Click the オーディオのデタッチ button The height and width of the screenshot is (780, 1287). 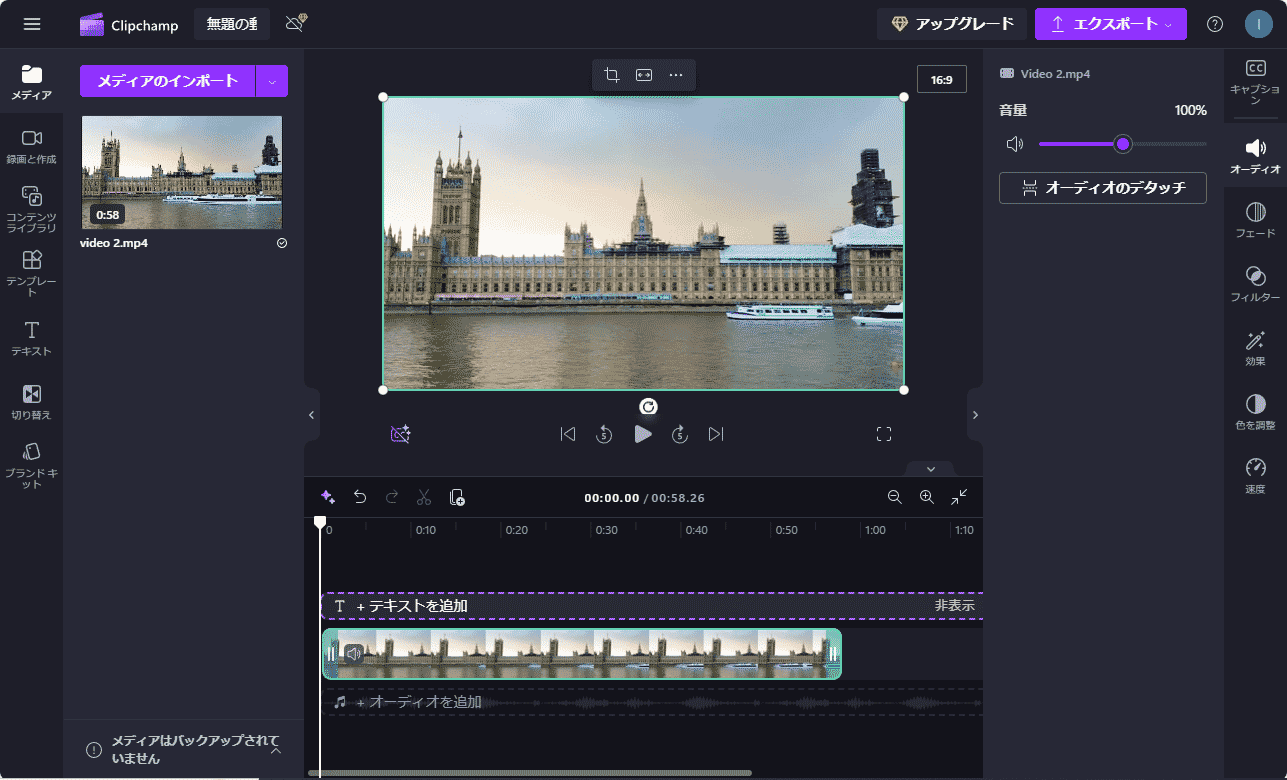tap(1102, 187)
